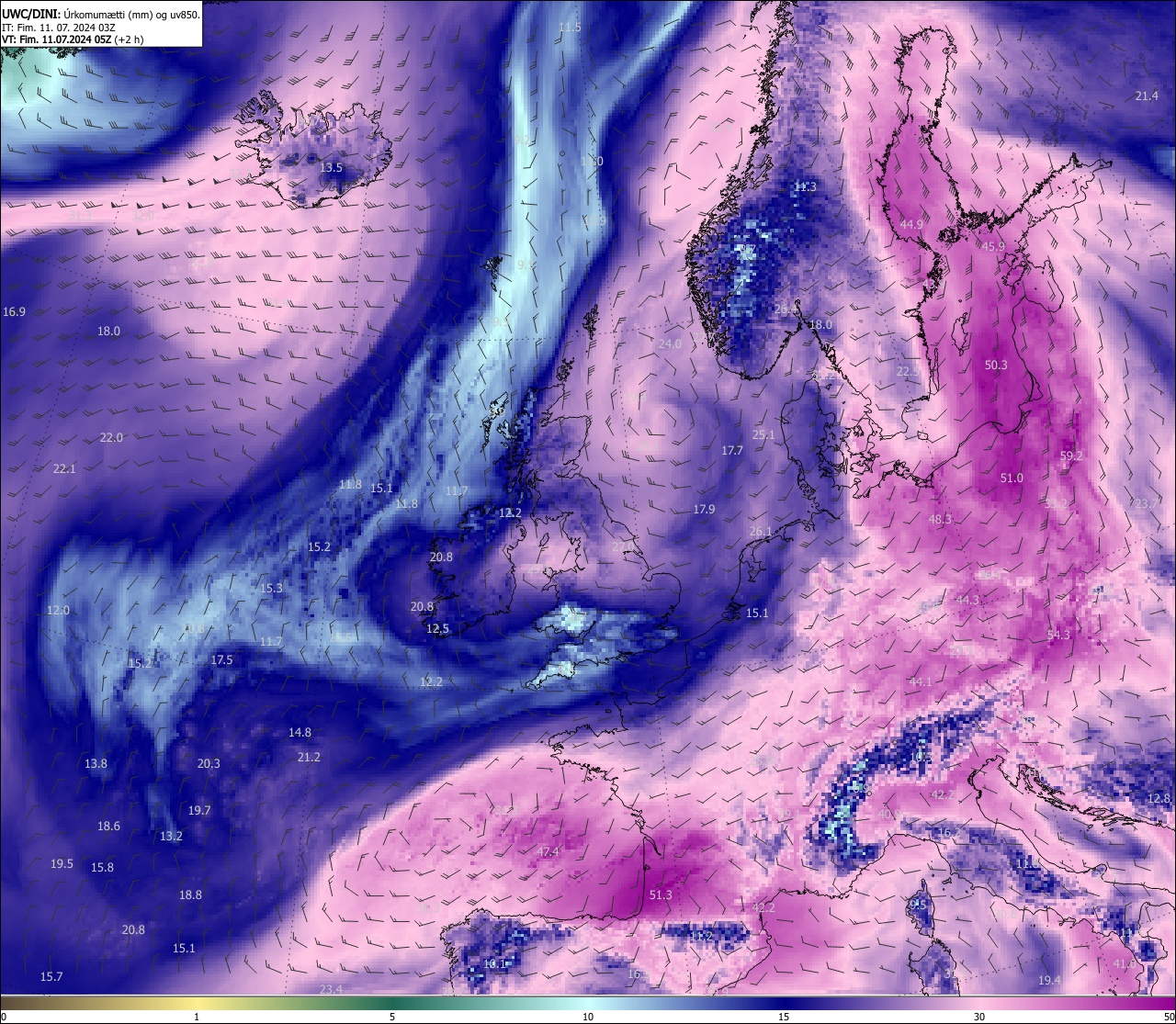1176x1024 pixels.
Task: Click the 12.8 value on the map
Action: (x=1159, y=799)
